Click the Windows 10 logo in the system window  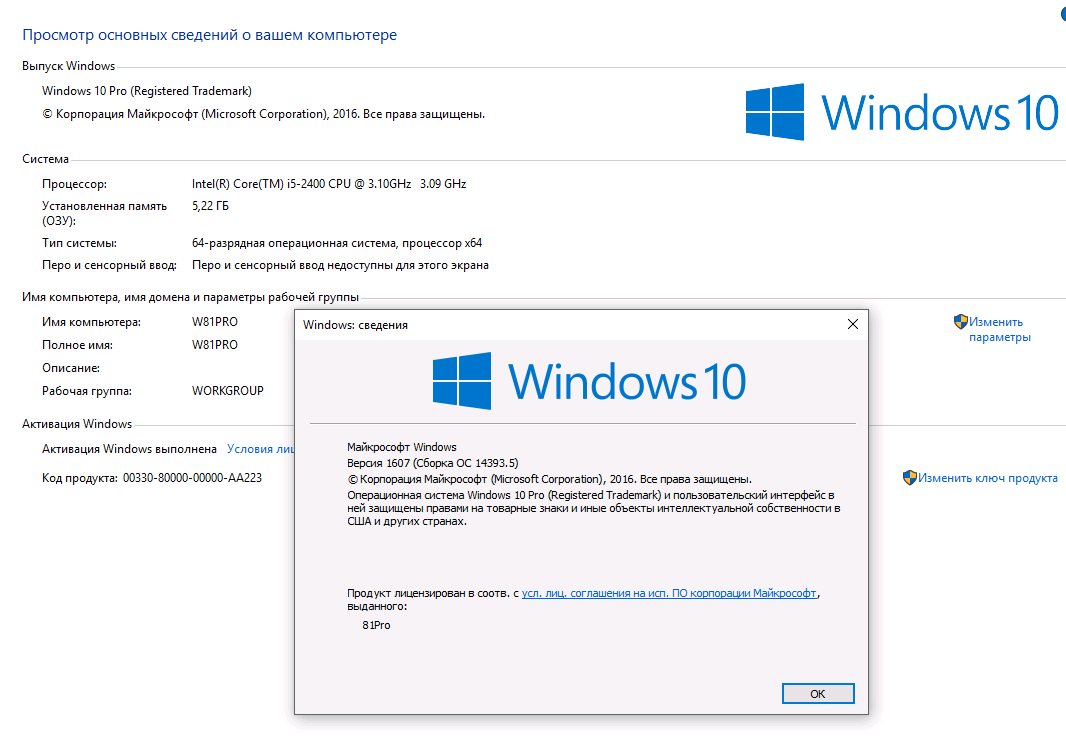coord(902,112)
